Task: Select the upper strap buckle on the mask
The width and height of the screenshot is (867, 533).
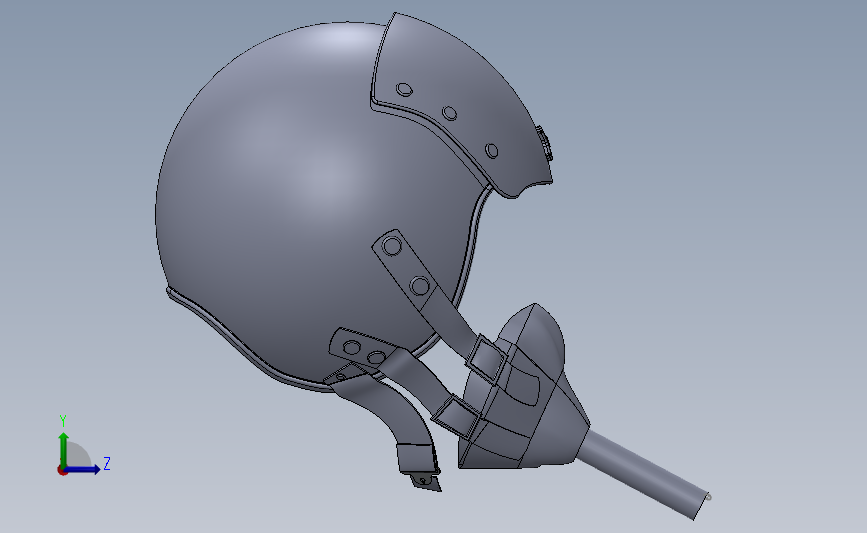Action: click(485, 359)
